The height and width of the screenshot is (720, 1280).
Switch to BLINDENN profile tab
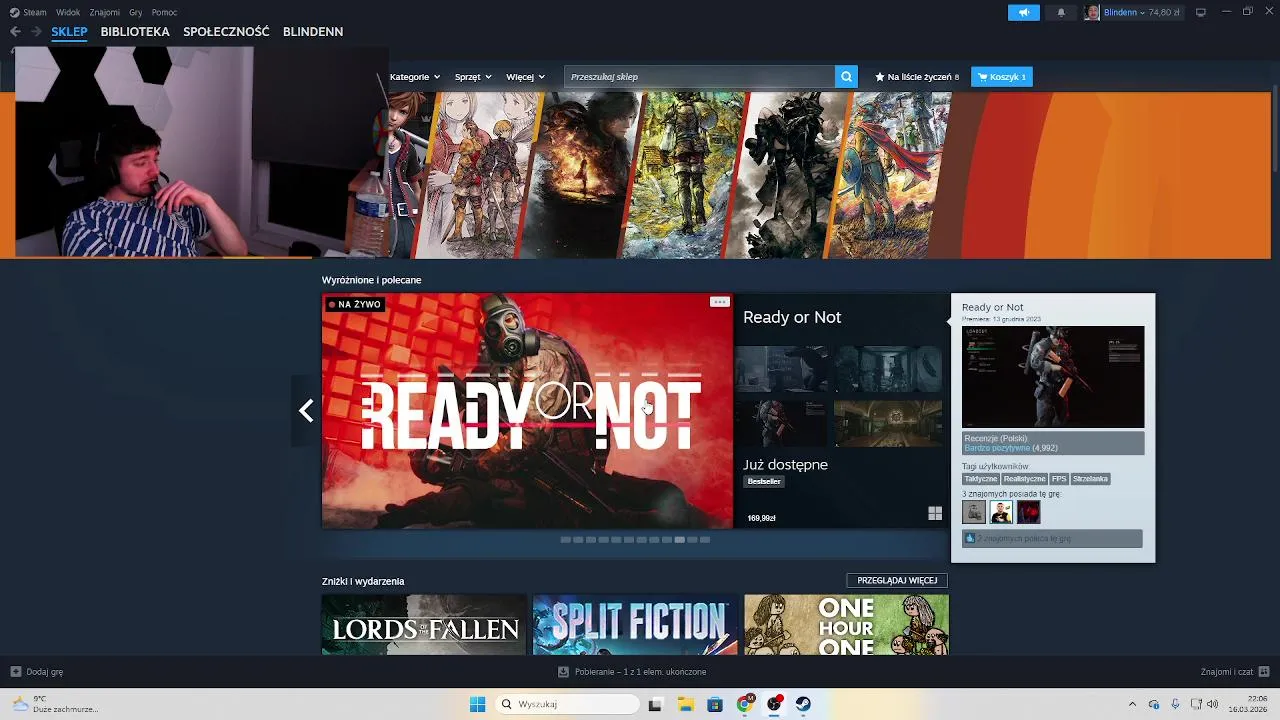pyautogui.click(x=313, y=32)
